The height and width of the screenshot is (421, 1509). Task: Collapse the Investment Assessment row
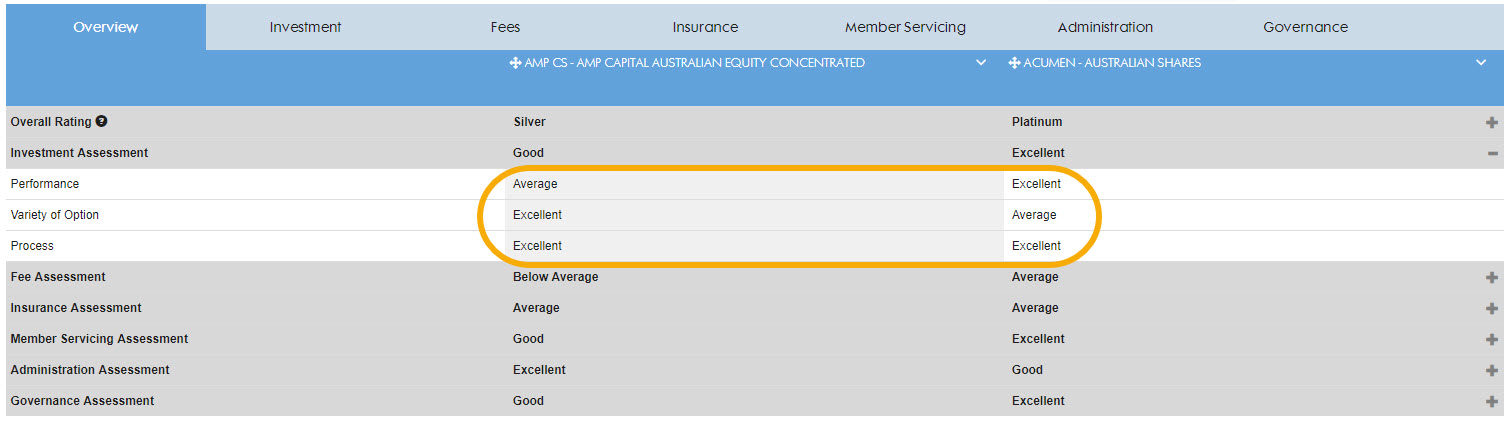1492,153
